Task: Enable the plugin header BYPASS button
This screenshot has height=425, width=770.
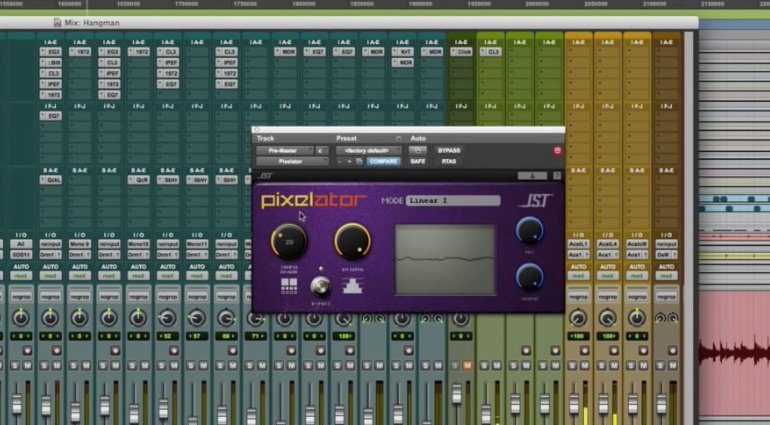Action: tap(449, 150)
